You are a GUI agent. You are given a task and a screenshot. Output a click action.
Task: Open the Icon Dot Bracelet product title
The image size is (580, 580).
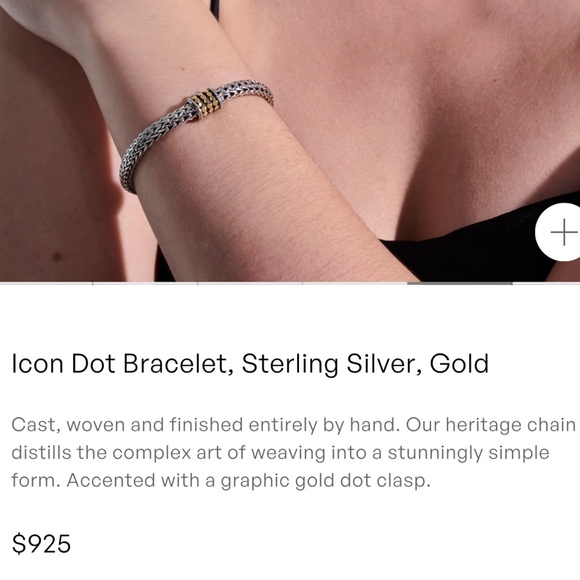click(250, 364)
